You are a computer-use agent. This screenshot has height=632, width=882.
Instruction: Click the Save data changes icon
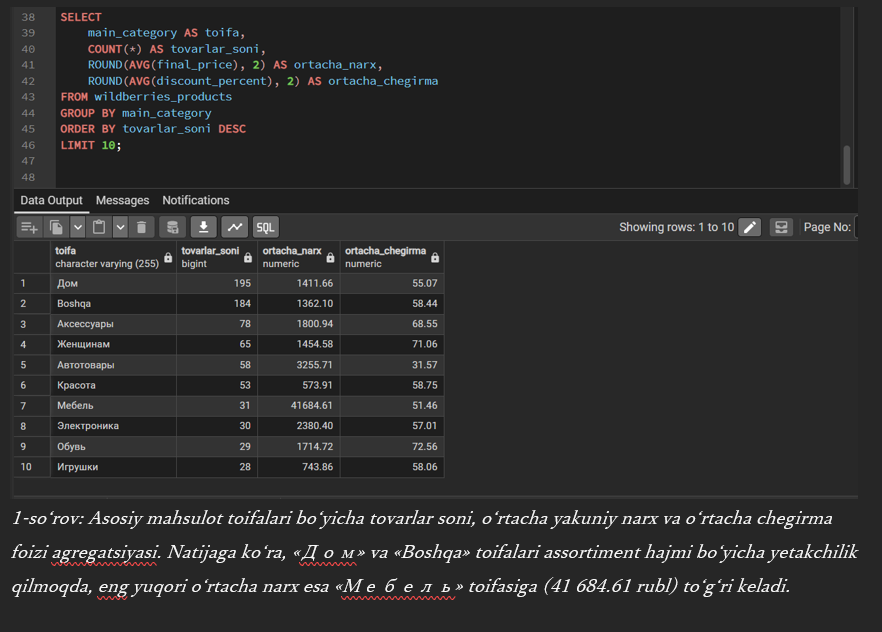173,227
